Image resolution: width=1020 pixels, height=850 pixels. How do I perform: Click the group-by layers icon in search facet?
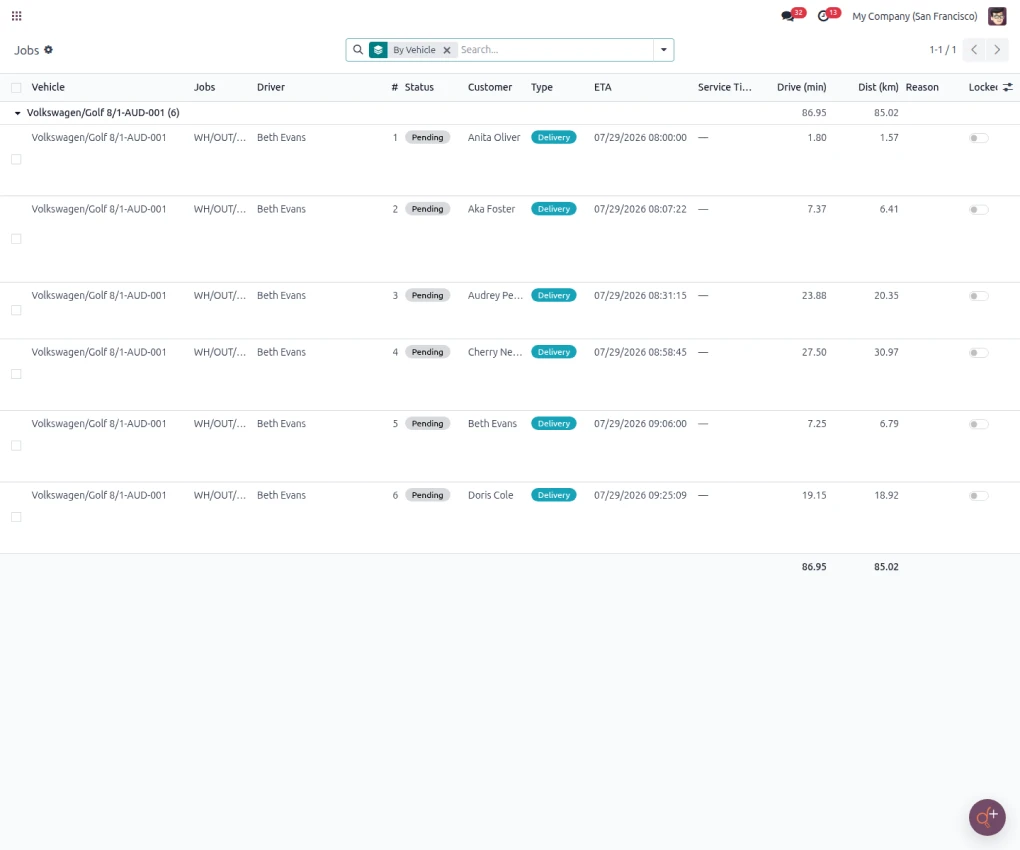(378, 50)
